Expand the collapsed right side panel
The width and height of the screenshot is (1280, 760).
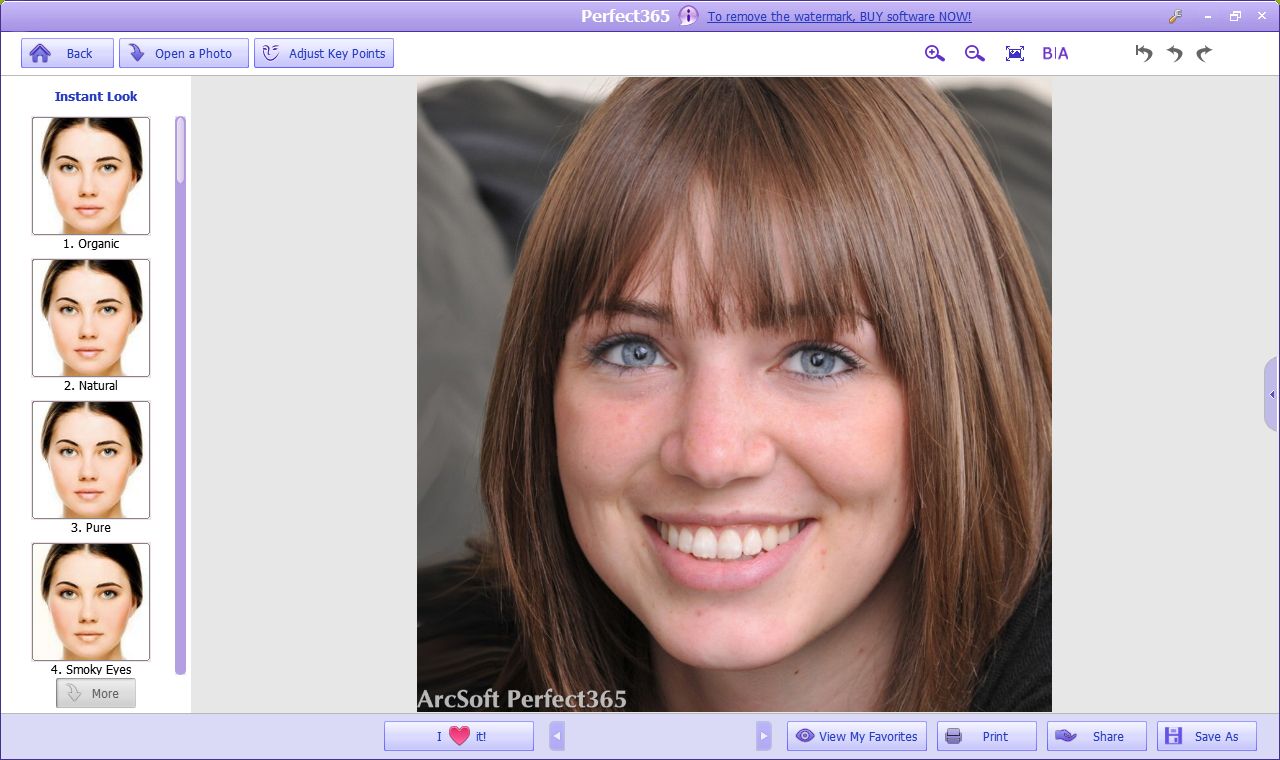pos(1272,394)
